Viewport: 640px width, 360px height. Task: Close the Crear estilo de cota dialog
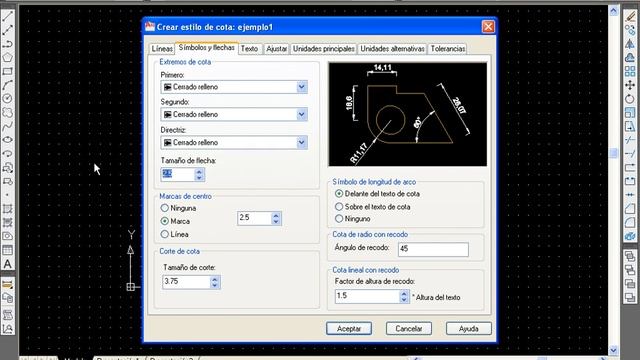(488, 27)
